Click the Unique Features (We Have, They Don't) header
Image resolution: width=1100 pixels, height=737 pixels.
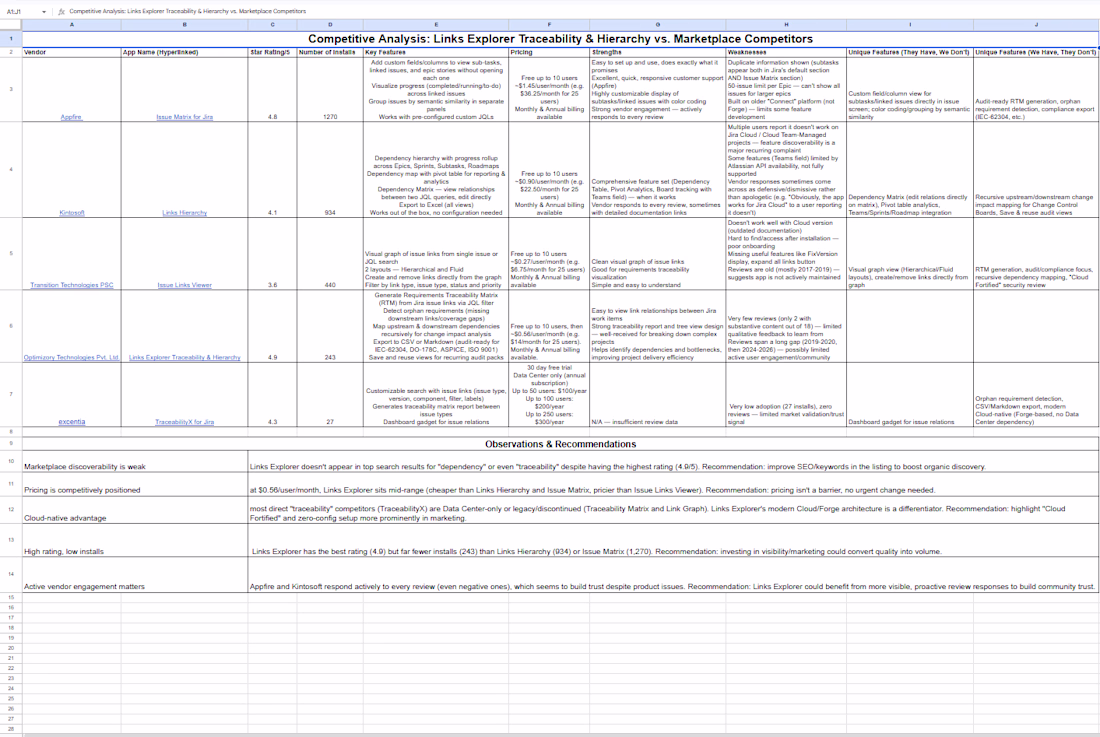(1036, 52)
